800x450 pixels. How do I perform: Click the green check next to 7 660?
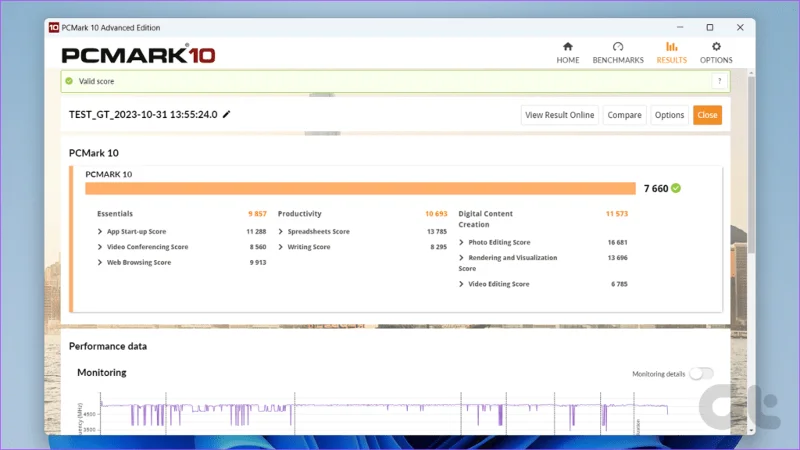[x=676, y=188]
